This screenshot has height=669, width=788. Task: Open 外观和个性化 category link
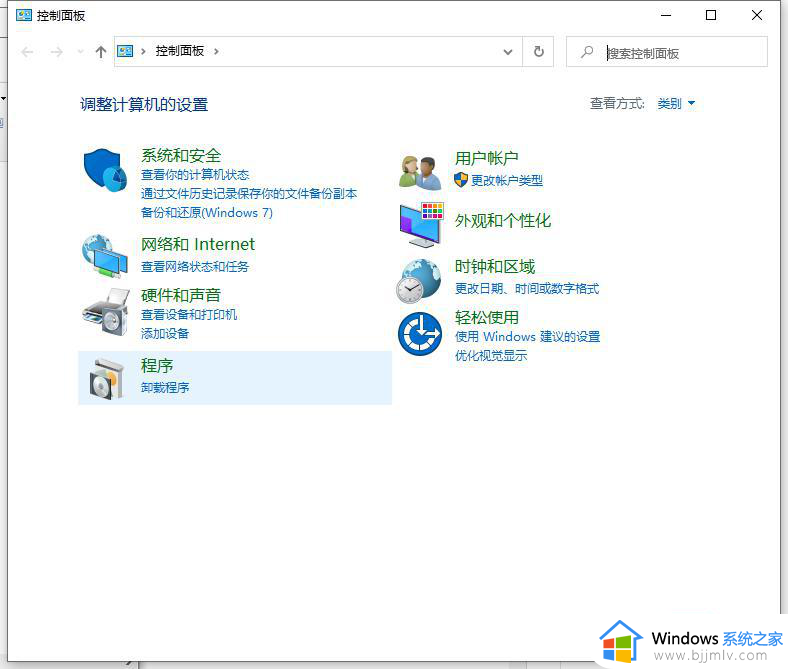(503, 221)
